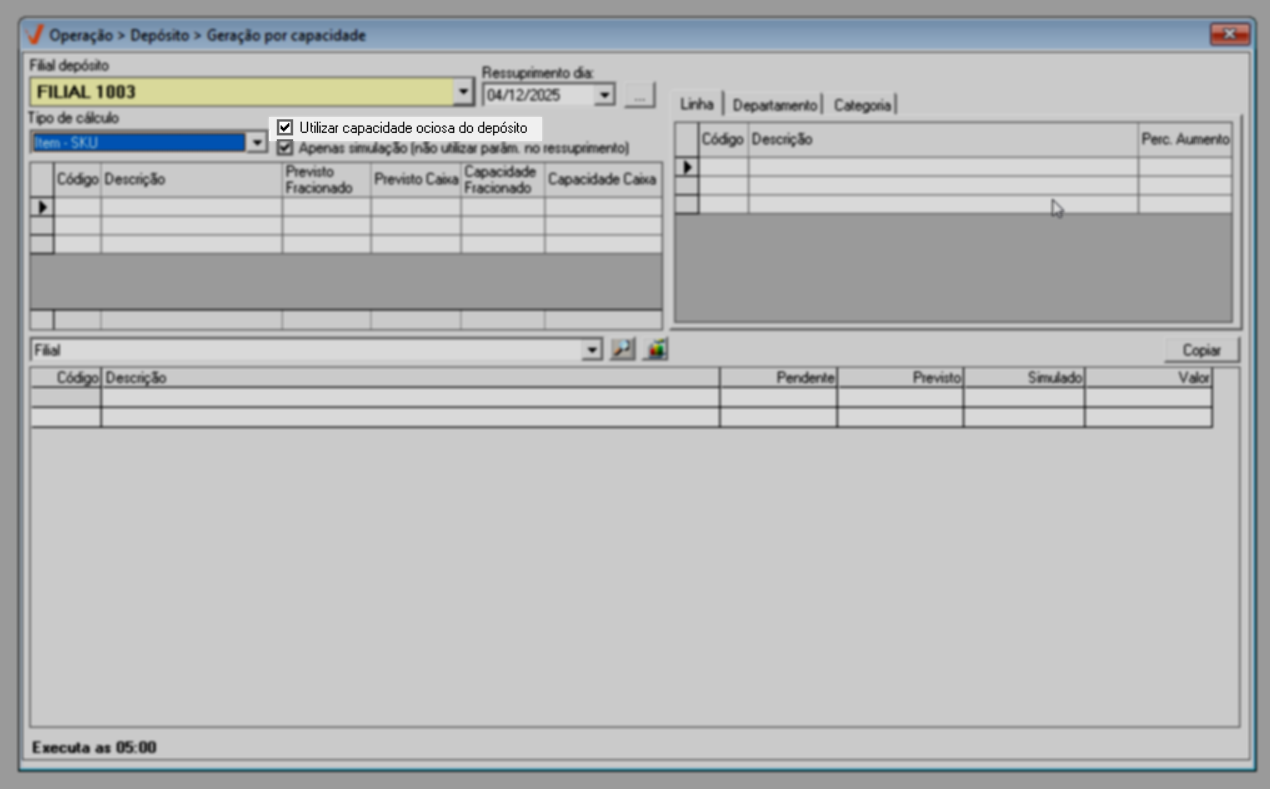Screen dimensions: 1270x789
Task: Close the Geração por capacidade window
Action: pyautogui.click(x=1229, y=35)
